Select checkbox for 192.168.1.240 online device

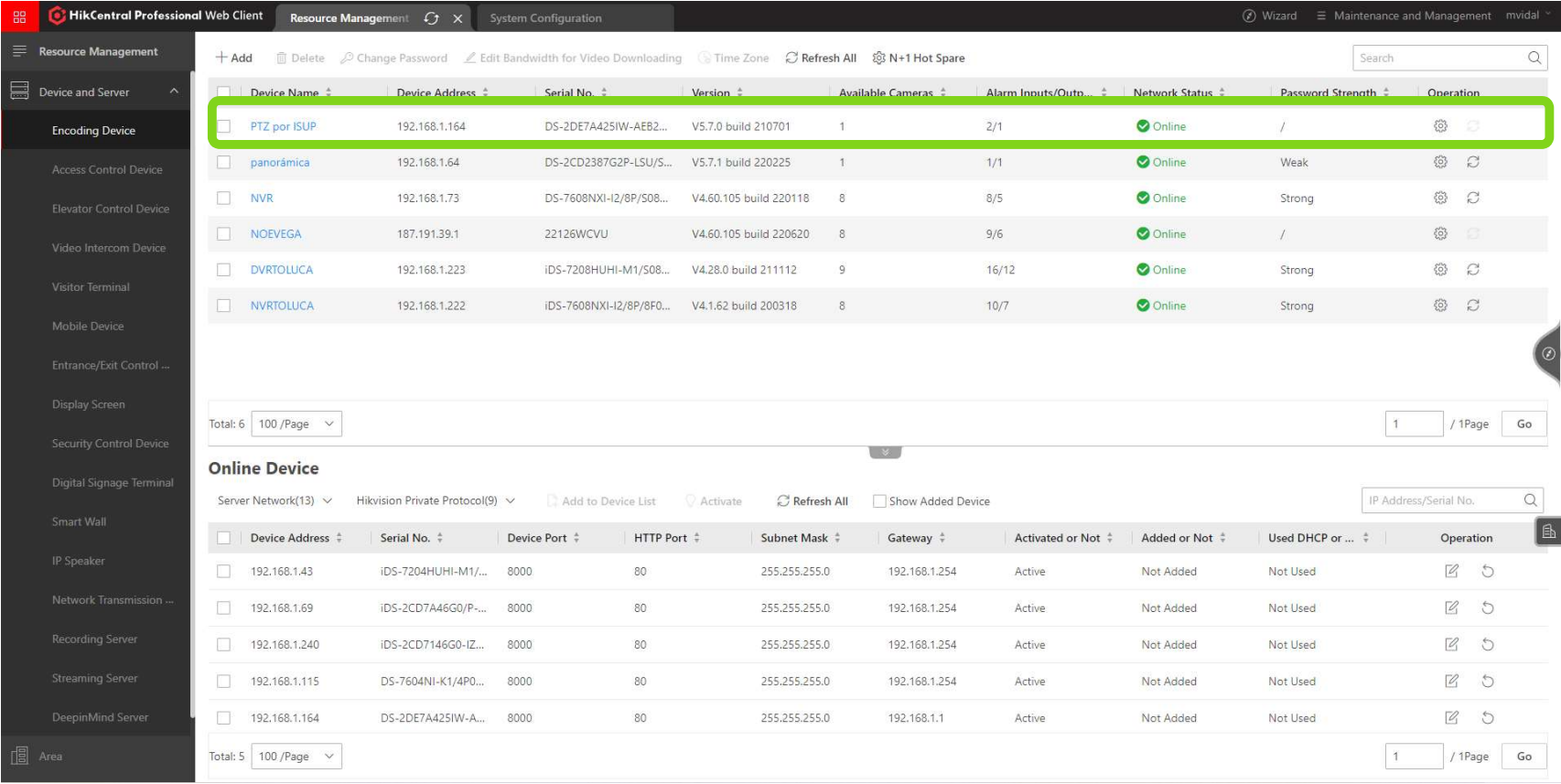click(223, 644)
